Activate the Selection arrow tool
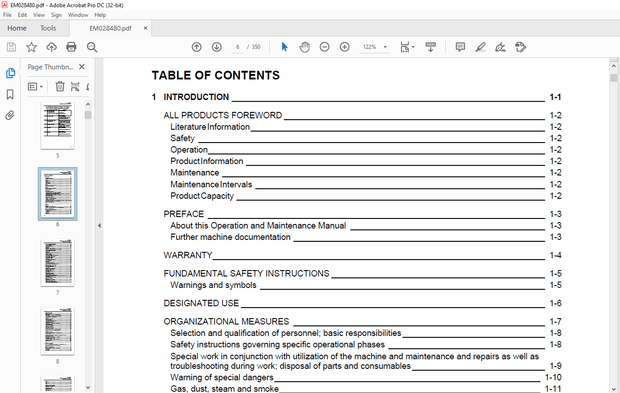Image resolution: width=620 pixels, height=393 pixels. [x=284, y=47]
